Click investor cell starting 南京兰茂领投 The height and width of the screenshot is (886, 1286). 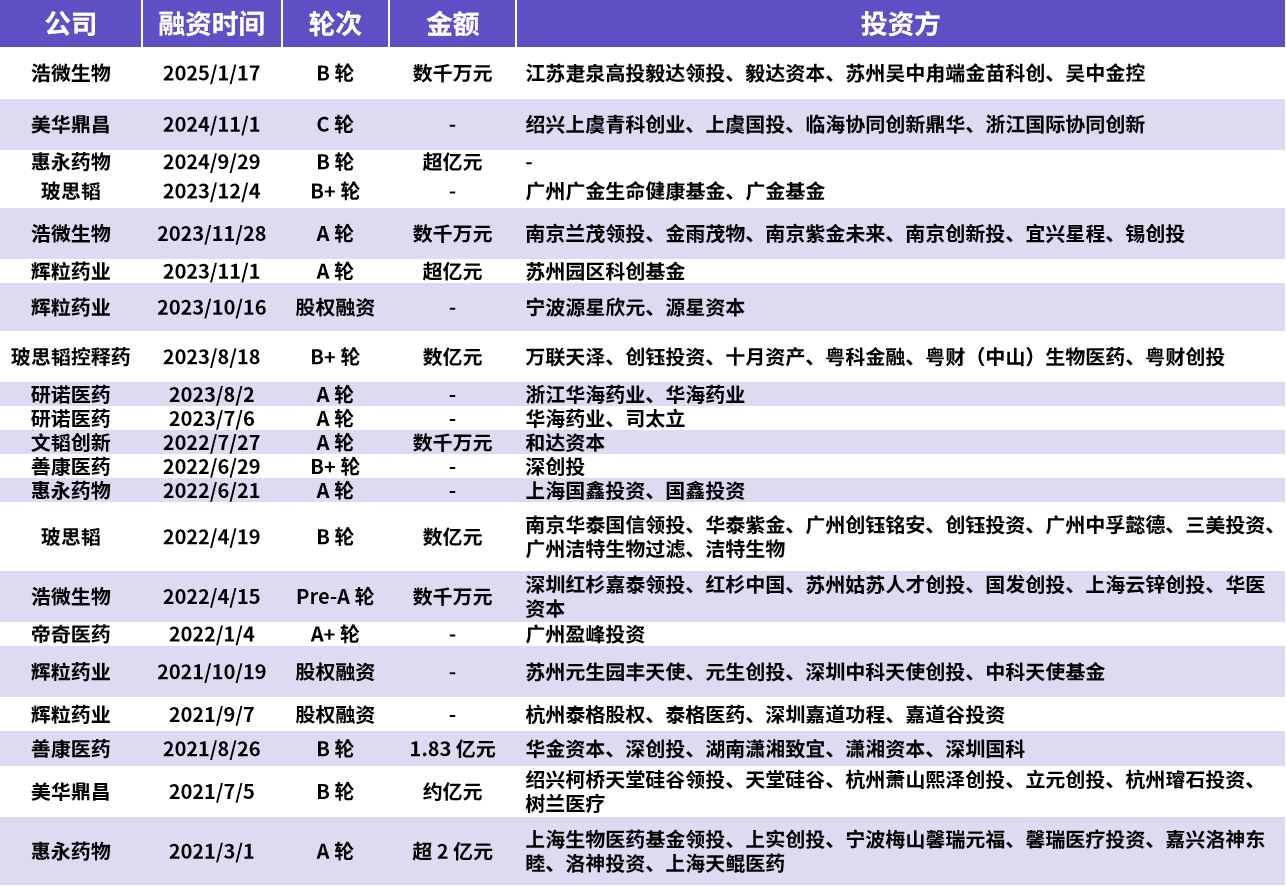coord(855,234)
